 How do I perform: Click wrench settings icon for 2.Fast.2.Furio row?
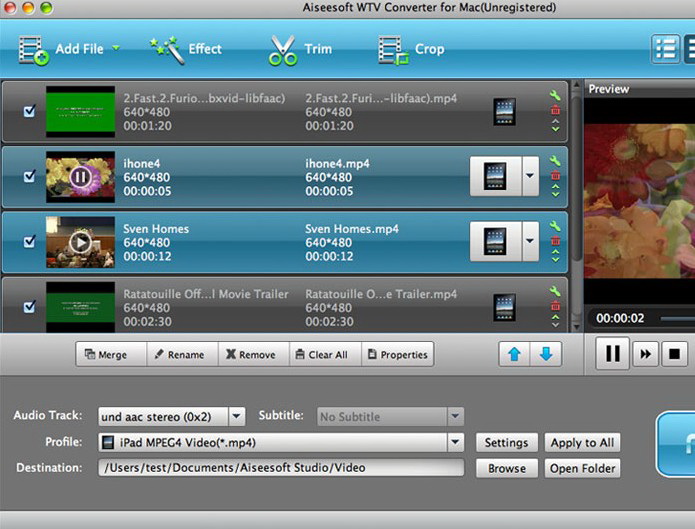point(555,95)
